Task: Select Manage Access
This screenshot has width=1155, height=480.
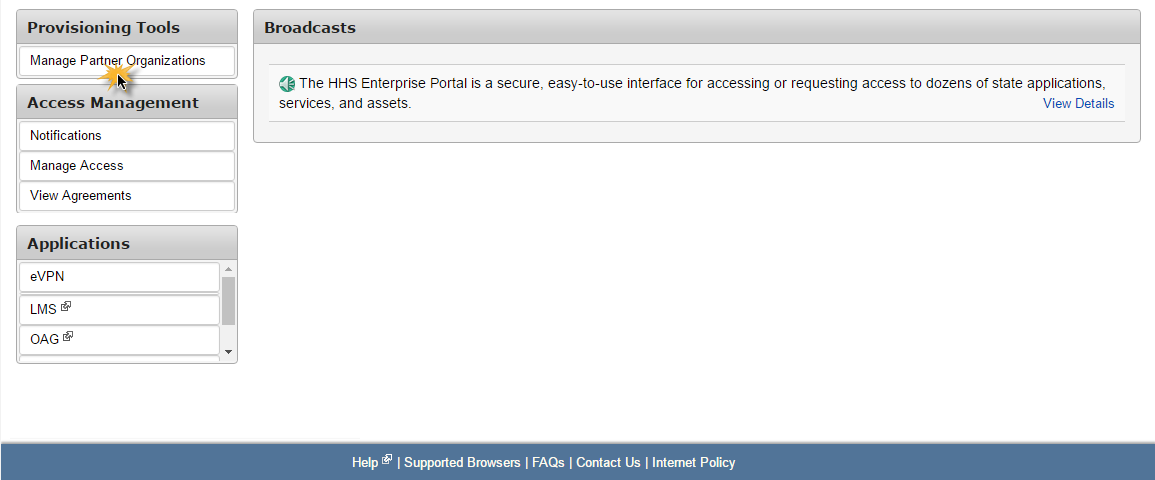Action: (x=127, y=166)
